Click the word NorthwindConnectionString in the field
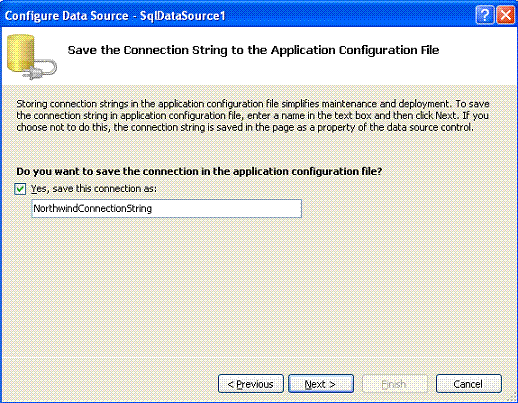518x403 pixels. click(x=93, y=209)
